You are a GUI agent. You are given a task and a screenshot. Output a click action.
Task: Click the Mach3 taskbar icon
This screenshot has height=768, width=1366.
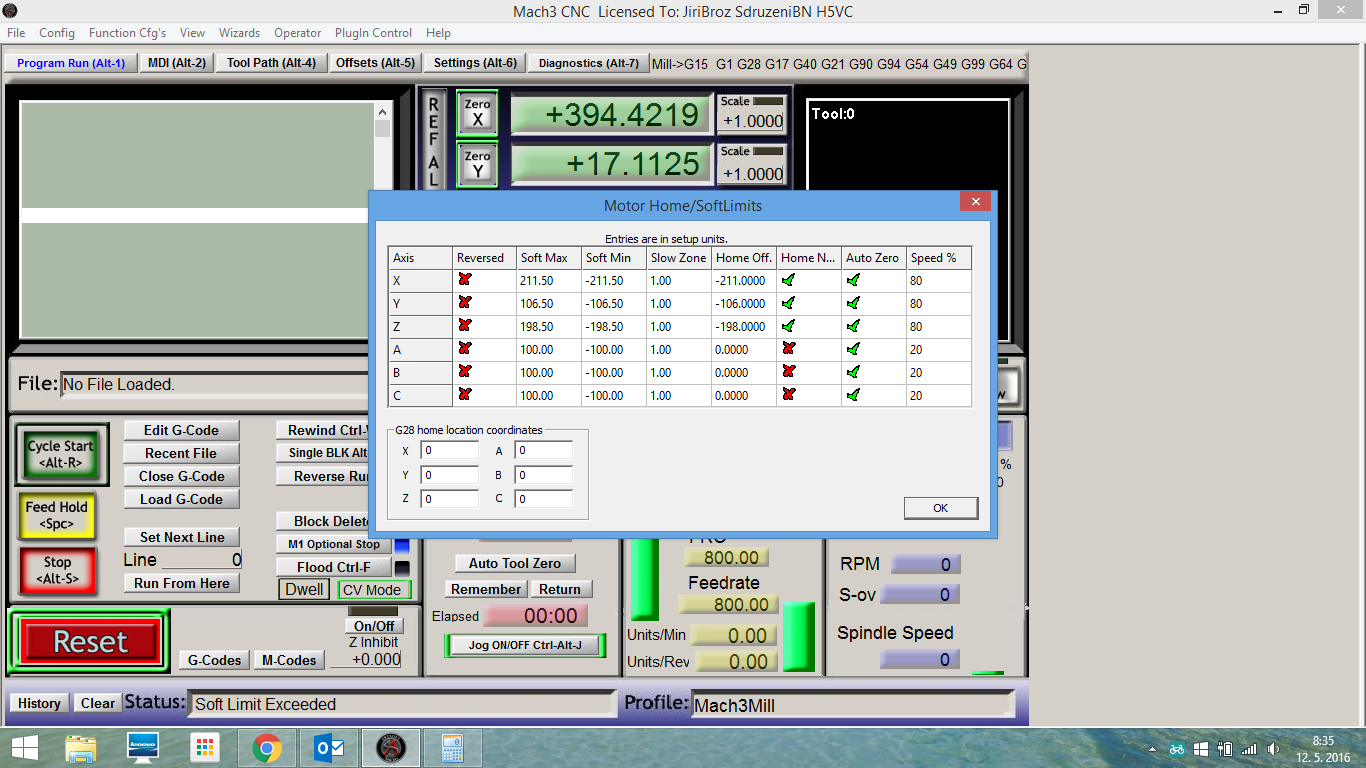point(390,747)
